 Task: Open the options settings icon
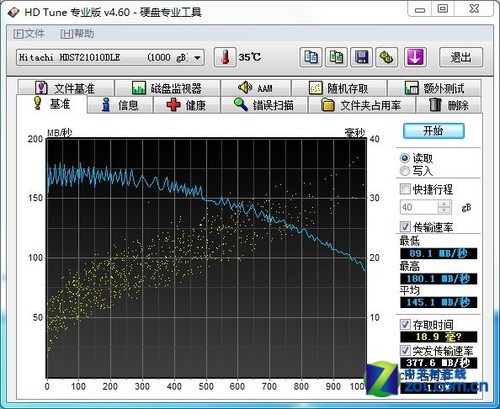[x=387, y=57]
